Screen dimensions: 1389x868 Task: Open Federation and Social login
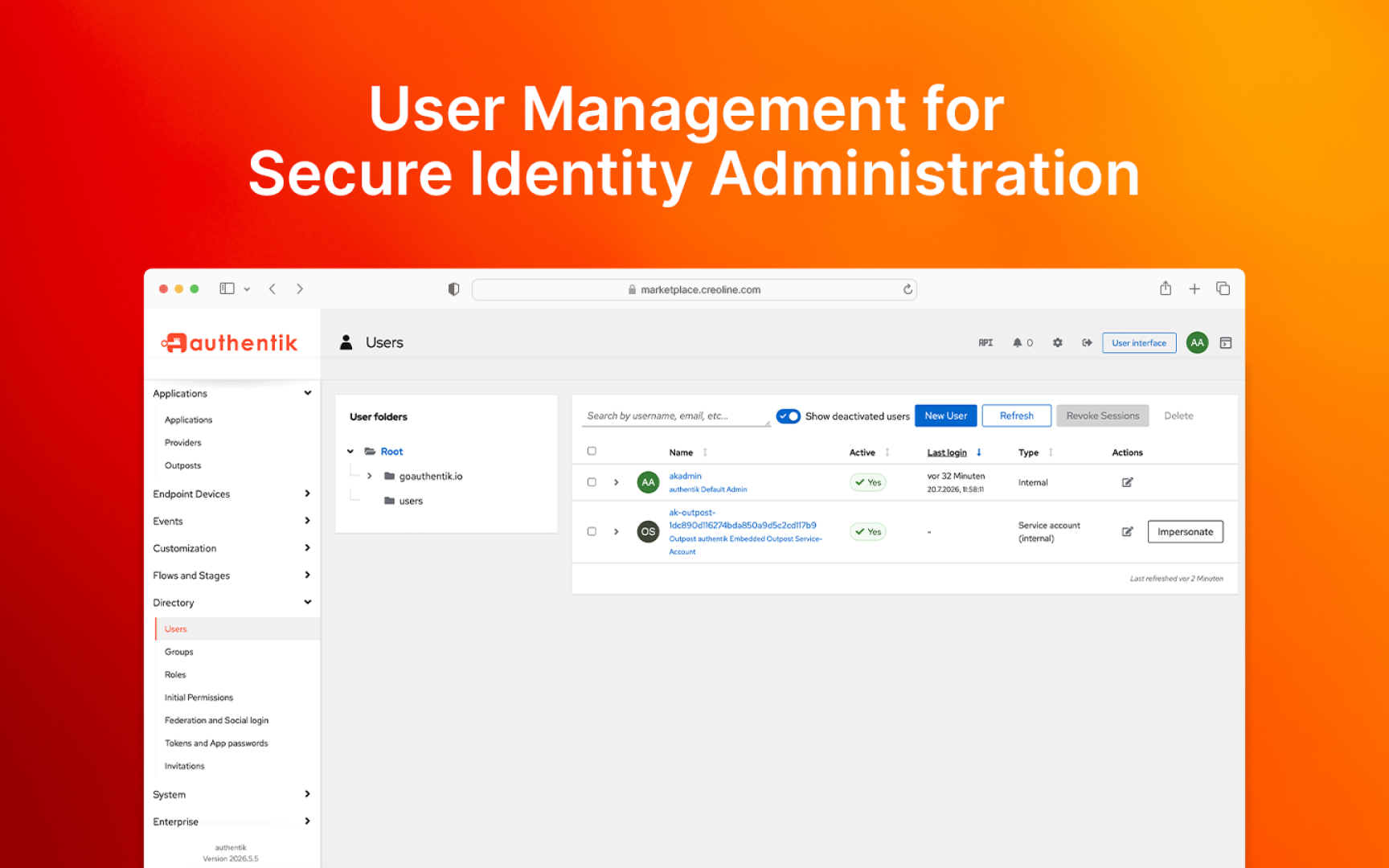coord(217,721)
